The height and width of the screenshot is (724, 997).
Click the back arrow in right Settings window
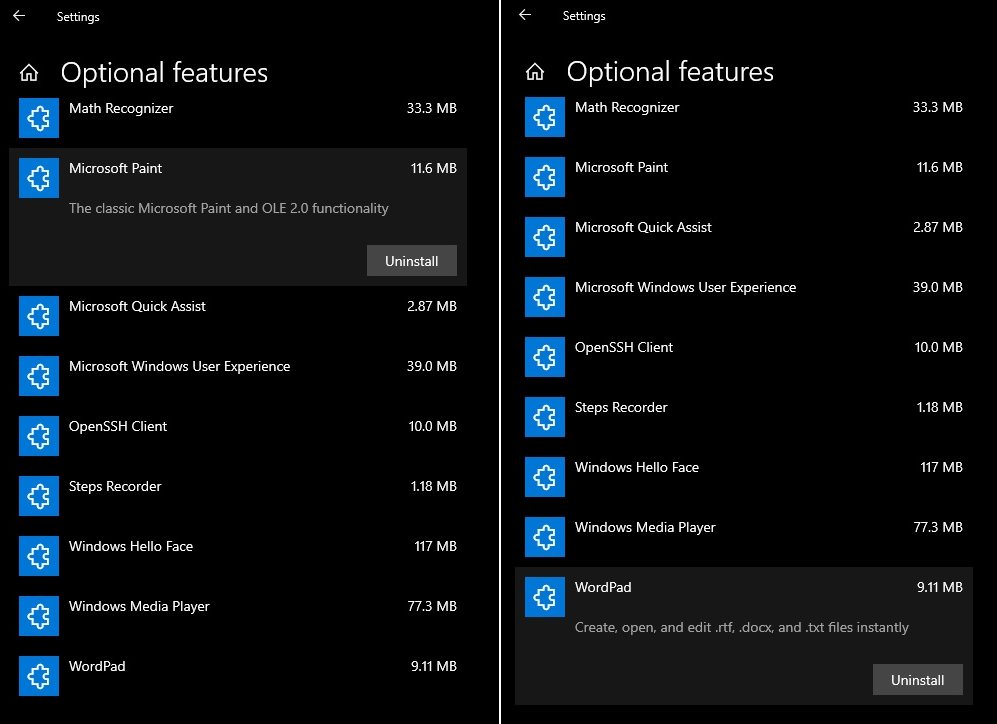(525, 15)
